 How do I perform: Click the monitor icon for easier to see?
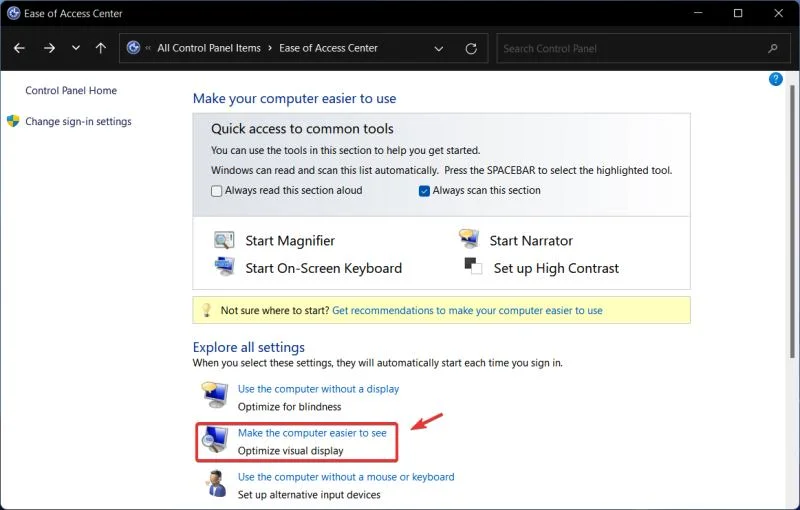point(214,439)
